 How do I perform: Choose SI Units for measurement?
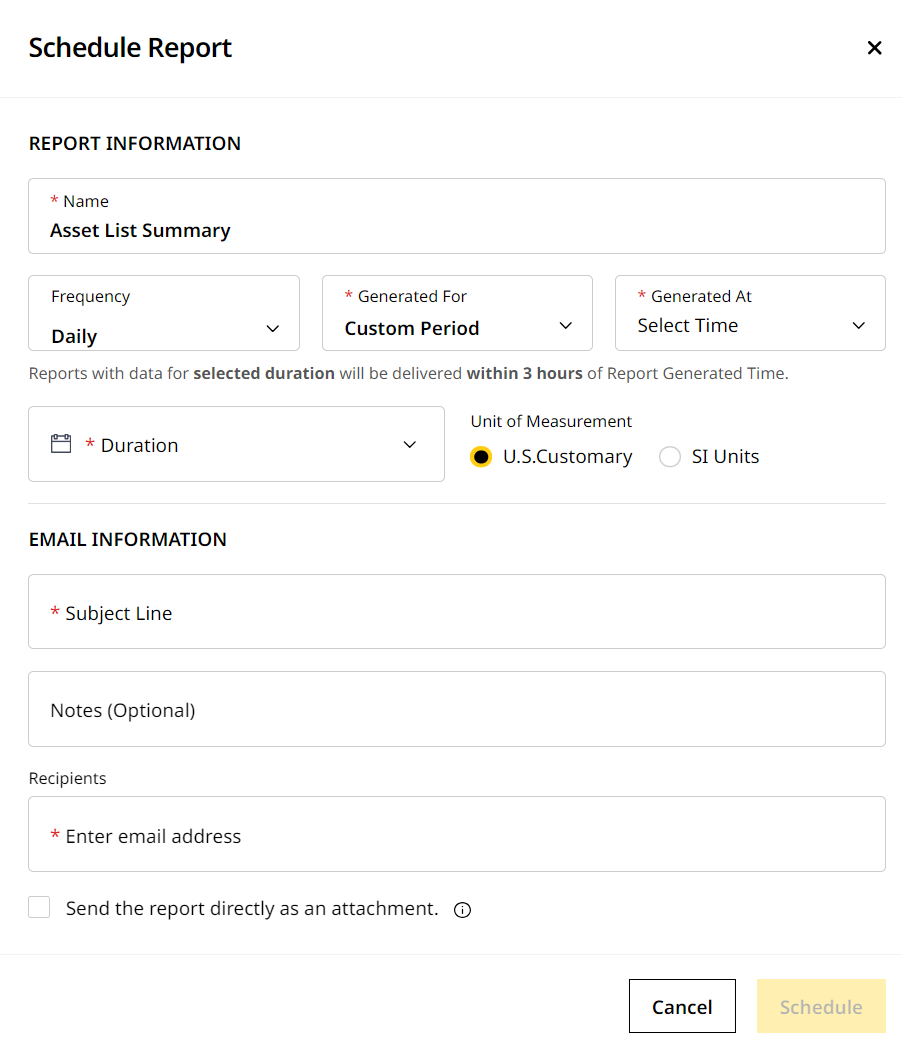(x=670, y=457)
